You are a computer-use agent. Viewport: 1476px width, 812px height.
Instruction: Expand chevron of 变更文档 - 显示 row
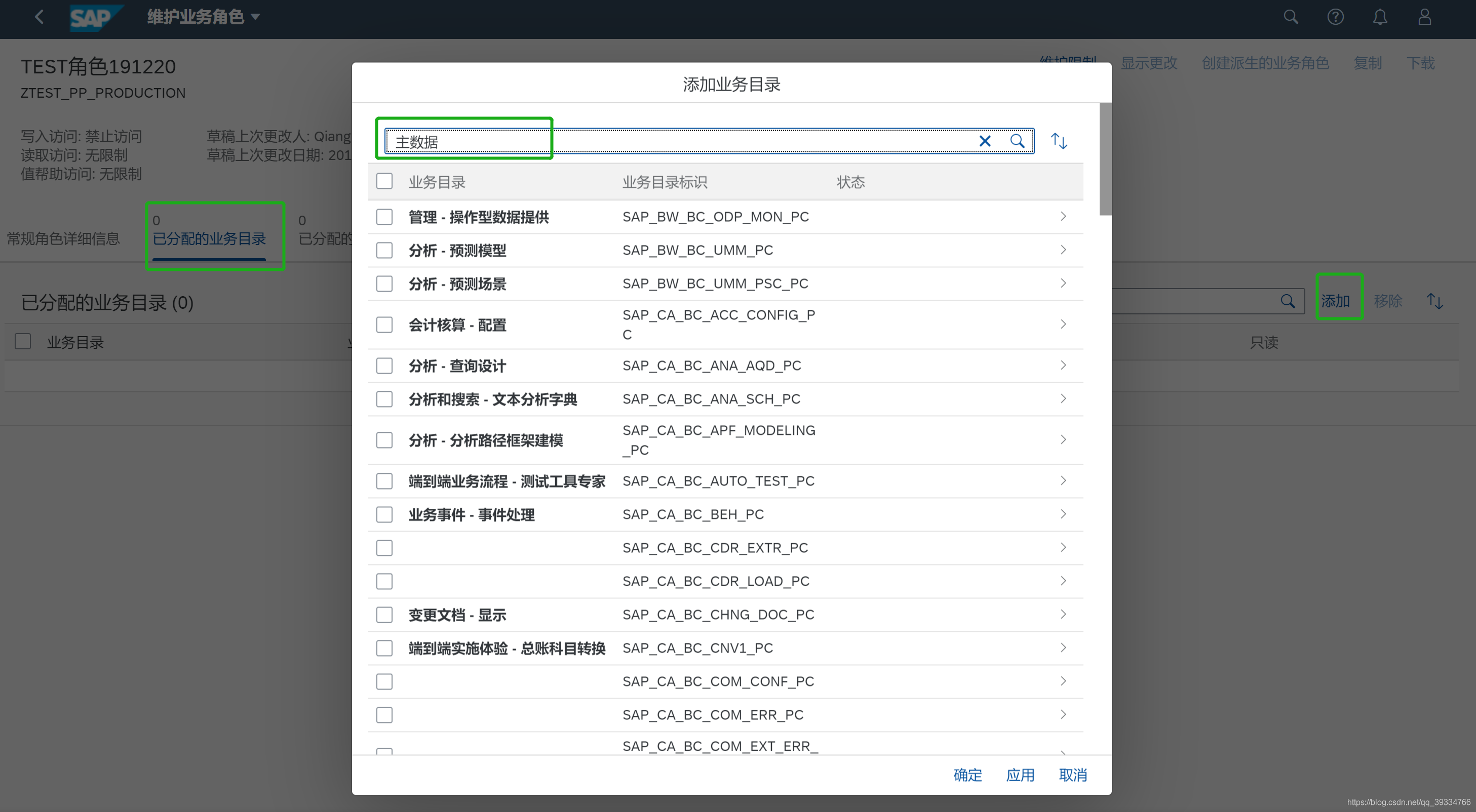coord(1063,615)
